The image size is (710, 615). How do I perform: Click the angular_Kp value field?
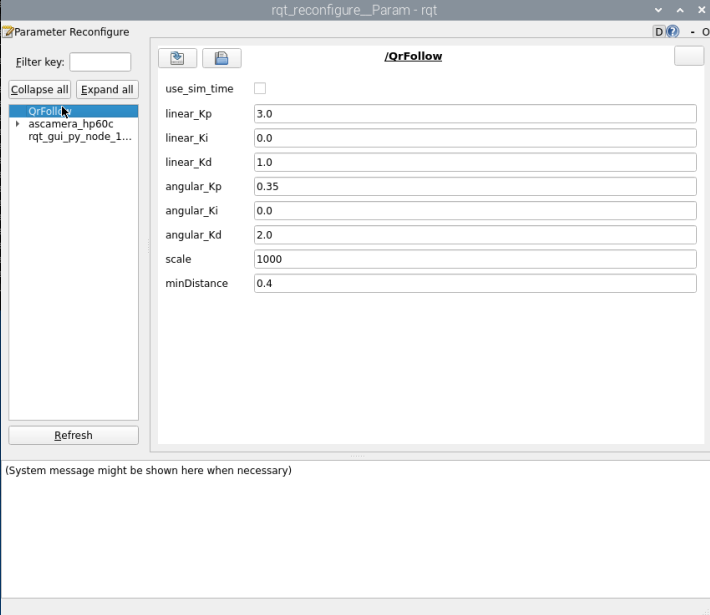pyautogui.click(x=475, y=187)
